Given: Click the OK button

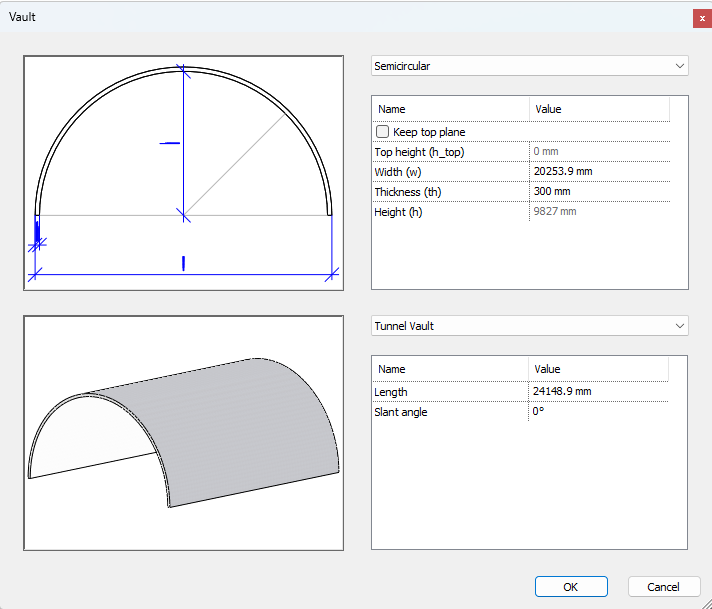Looking at the screenshot, I should (x=570, y=587).
